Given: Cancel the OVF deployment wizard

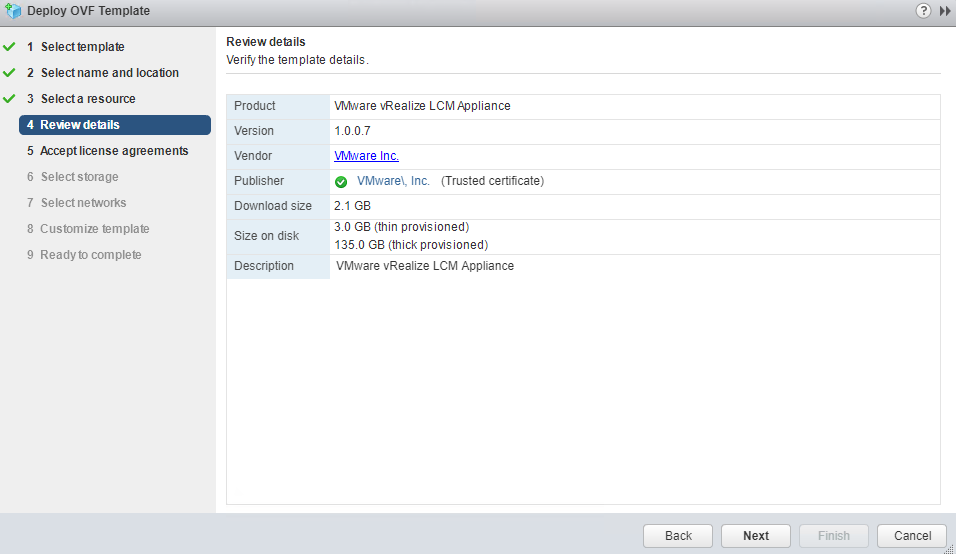Looking at the screenshot, I should pyautogui.click(x=911, y=535).
